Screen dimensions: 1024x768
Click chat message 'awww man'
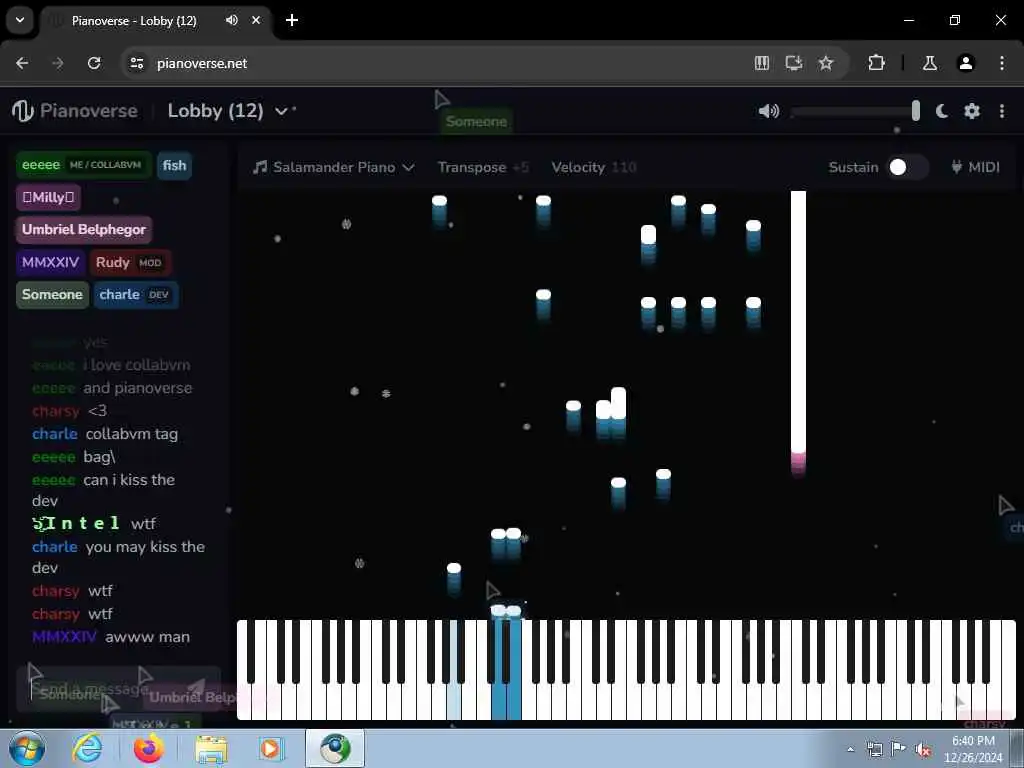(147, 637)
